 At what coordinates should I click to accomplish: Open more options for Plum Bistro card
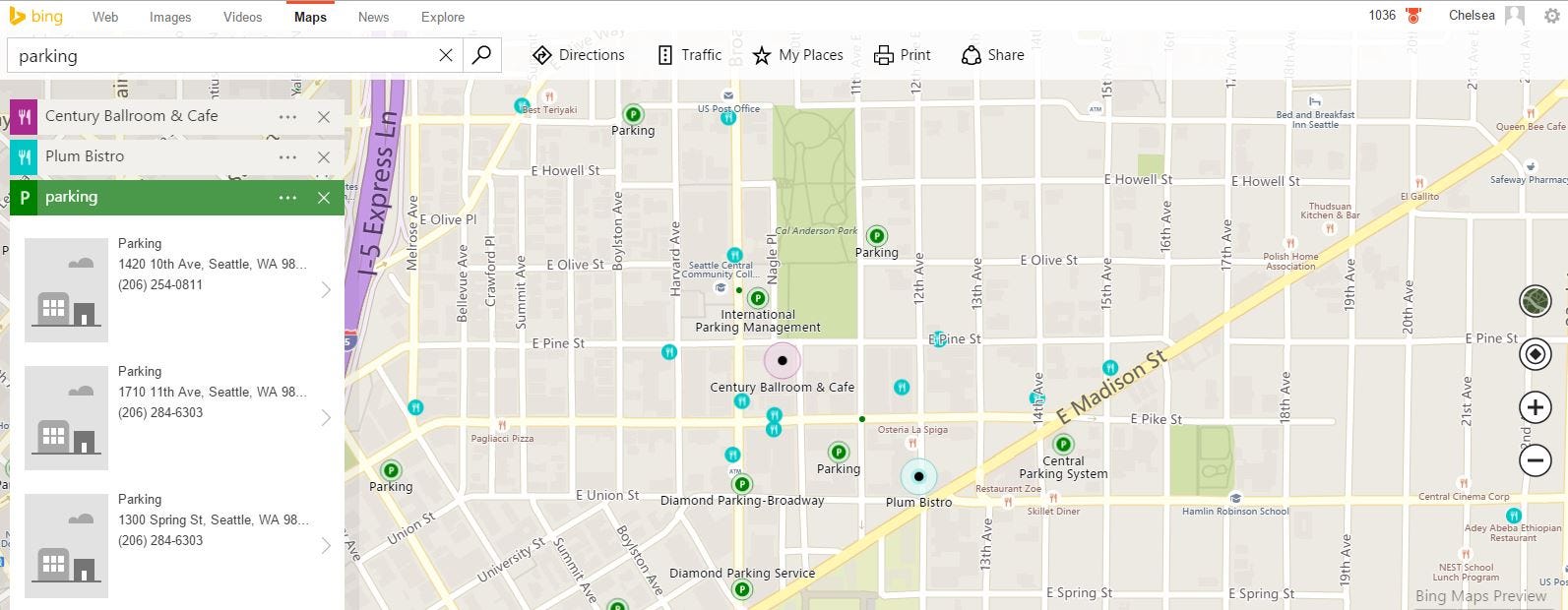coord(287,157)
